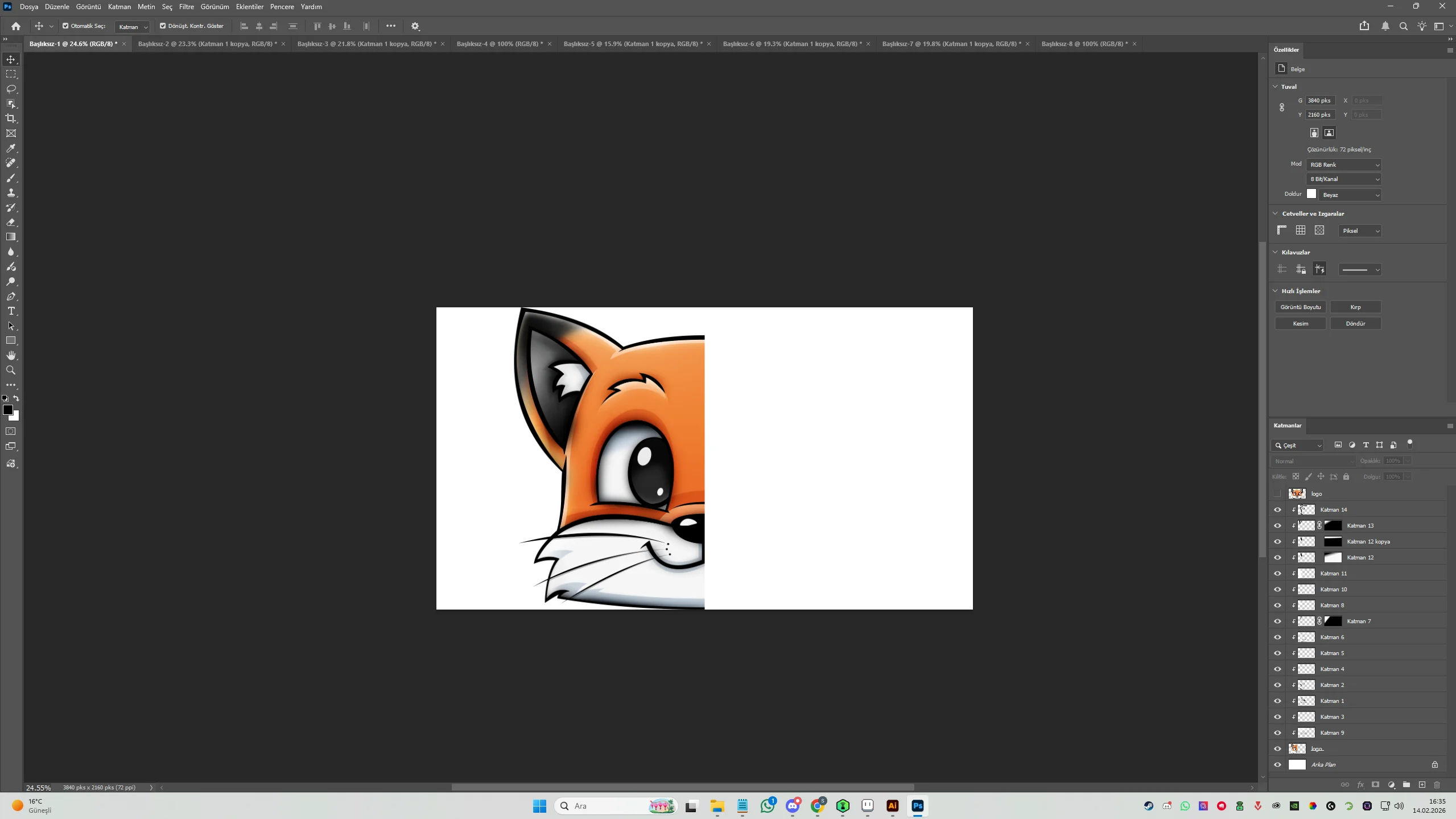Screen dimensions: 1456x819
Task: Open the Filtre menu
Action: [x=187, y=7]
